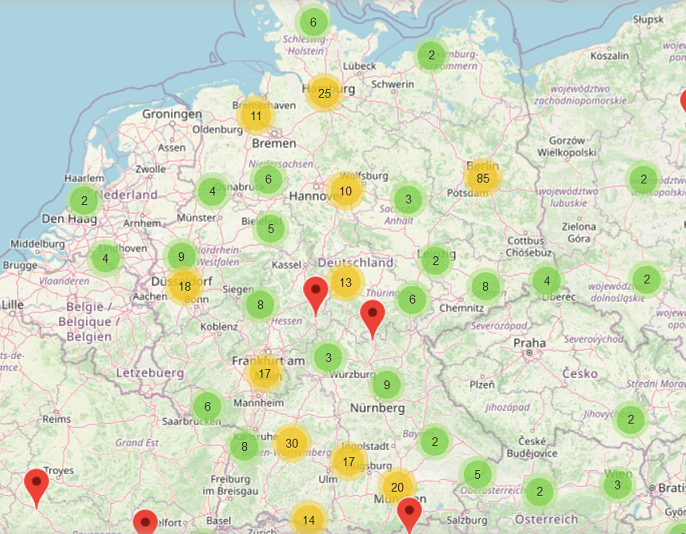Image resolution: width=686 pixels, height=534 pixels.
Task: Select the red pin near Belfort
Action: (145, 523)
